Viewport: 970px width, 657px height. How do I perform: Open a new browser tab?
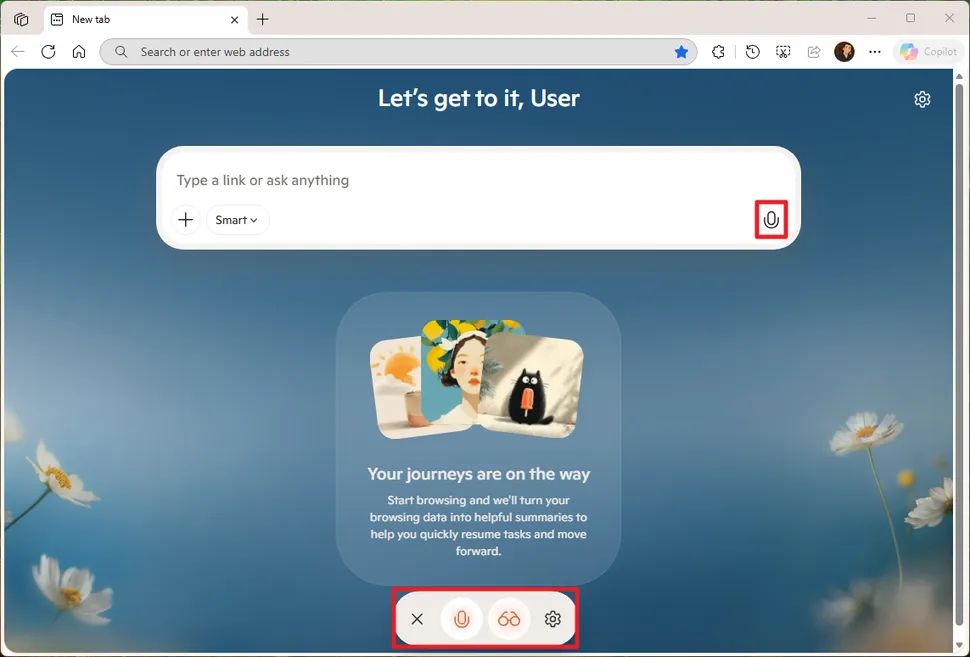pos(262,18)
